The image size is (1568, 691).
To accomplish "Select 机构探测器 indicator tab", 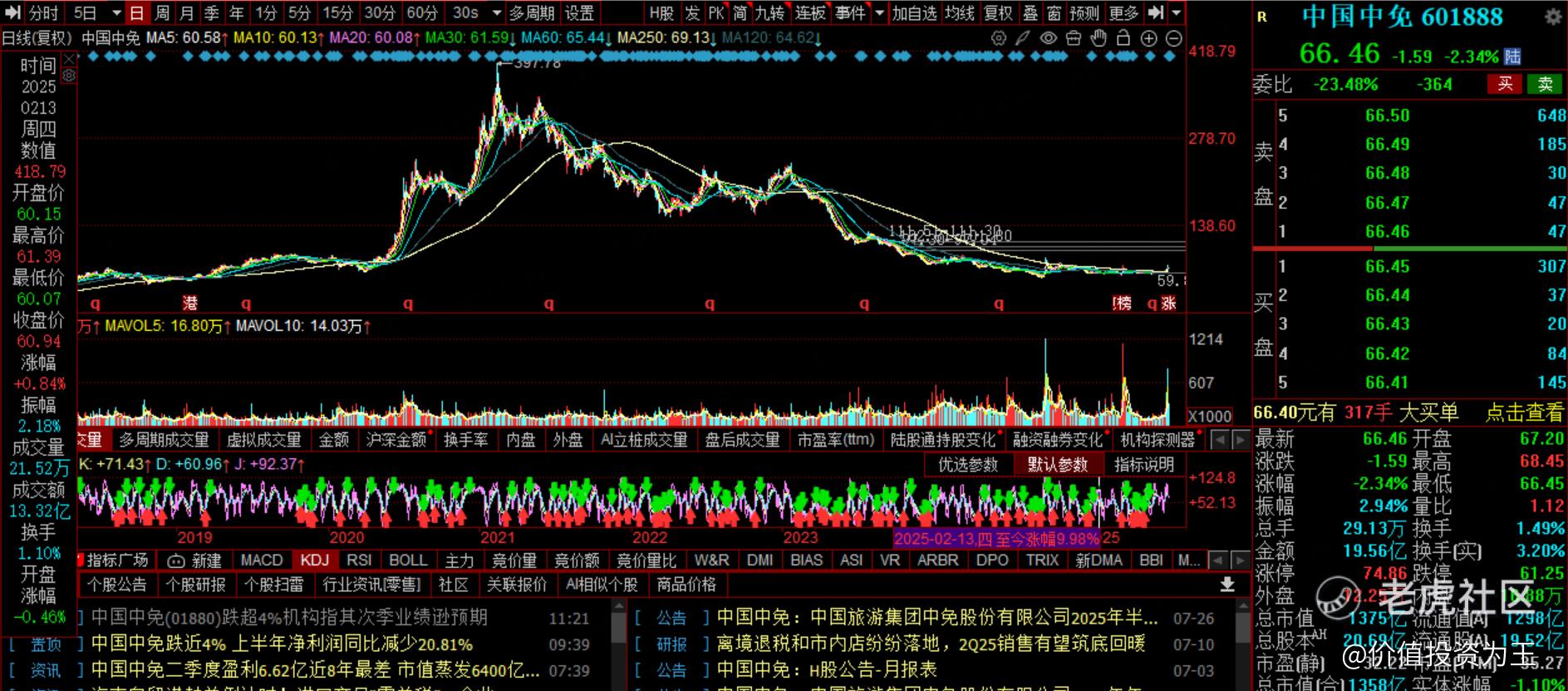I will click(1158, 440).
